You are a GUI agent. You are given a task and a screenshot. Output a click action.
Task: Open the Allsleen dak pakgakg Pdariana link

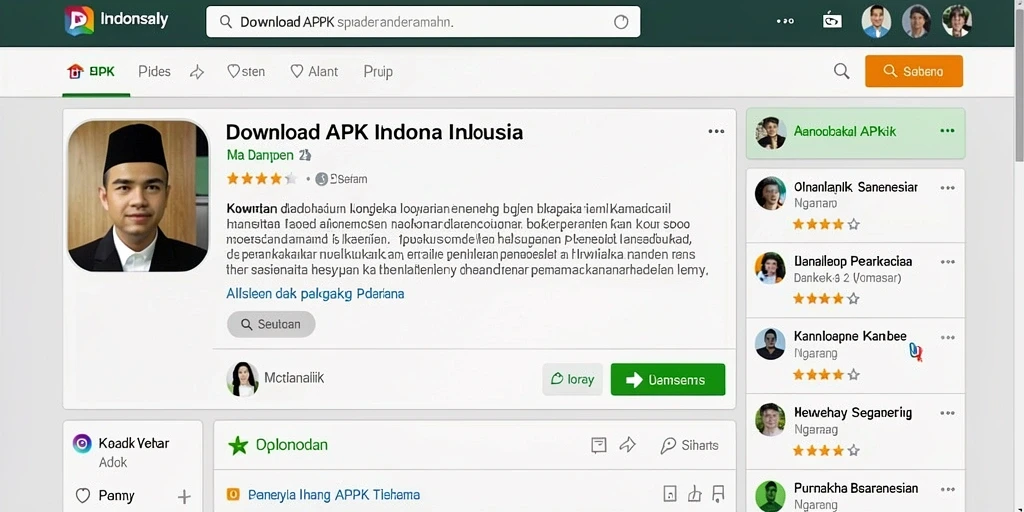click(x=315, y=294)
